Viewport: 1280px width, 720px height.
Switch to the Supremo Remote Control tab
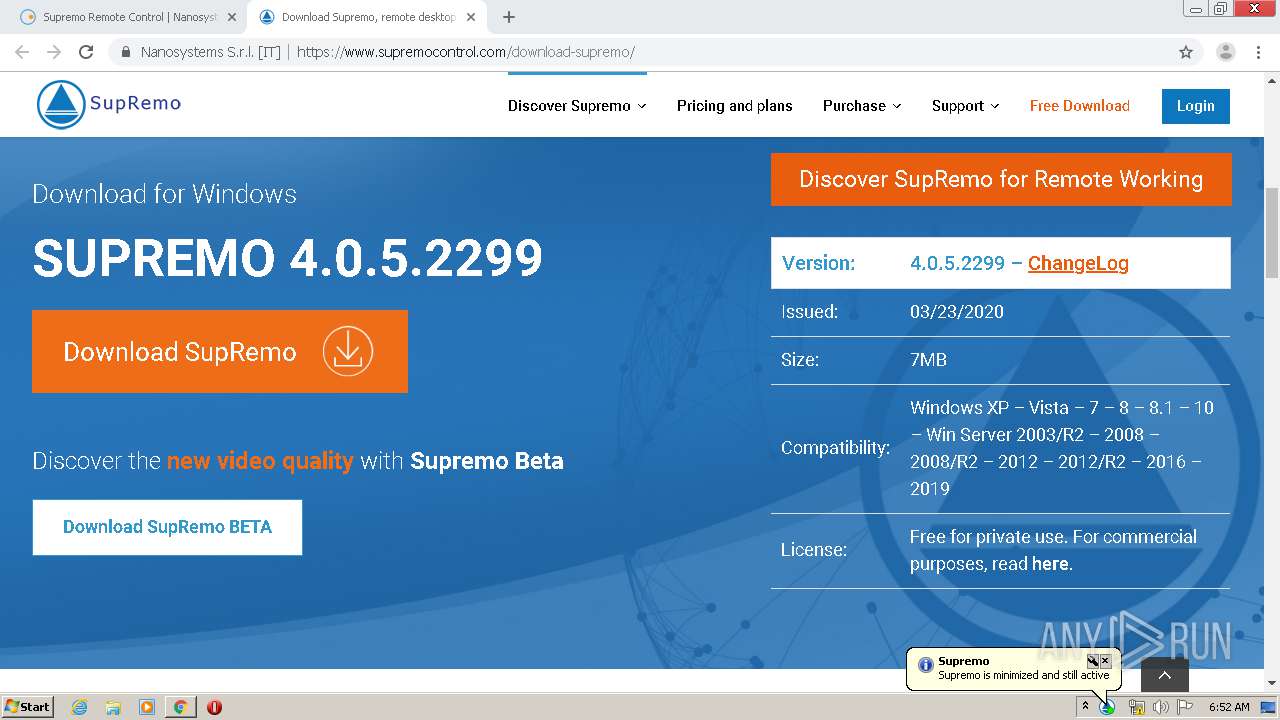(128, 17)
